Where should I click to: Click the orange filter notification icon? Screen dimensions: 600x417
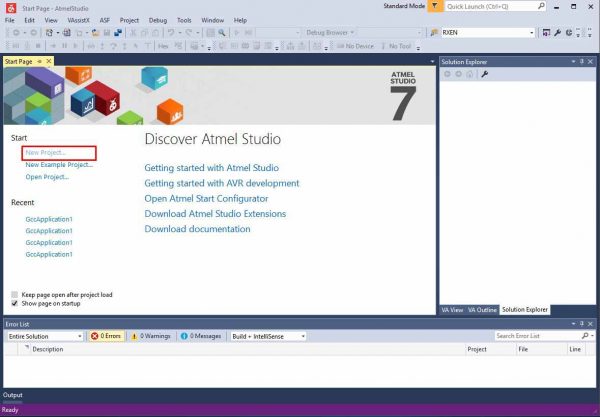tap(435, 6)
